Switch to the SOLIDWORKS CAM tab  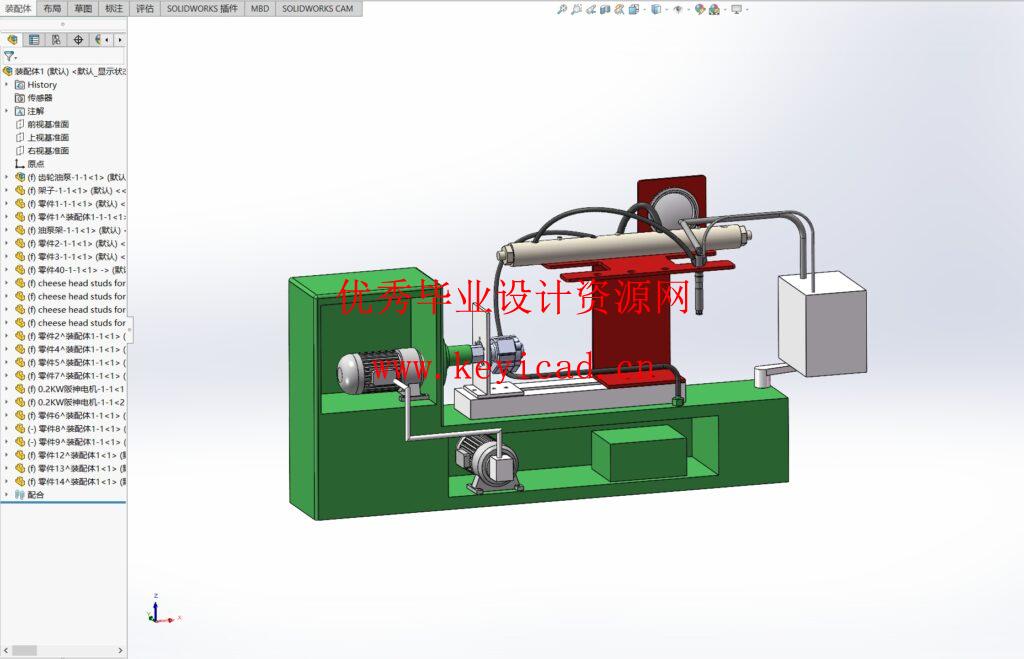point(317,8)
